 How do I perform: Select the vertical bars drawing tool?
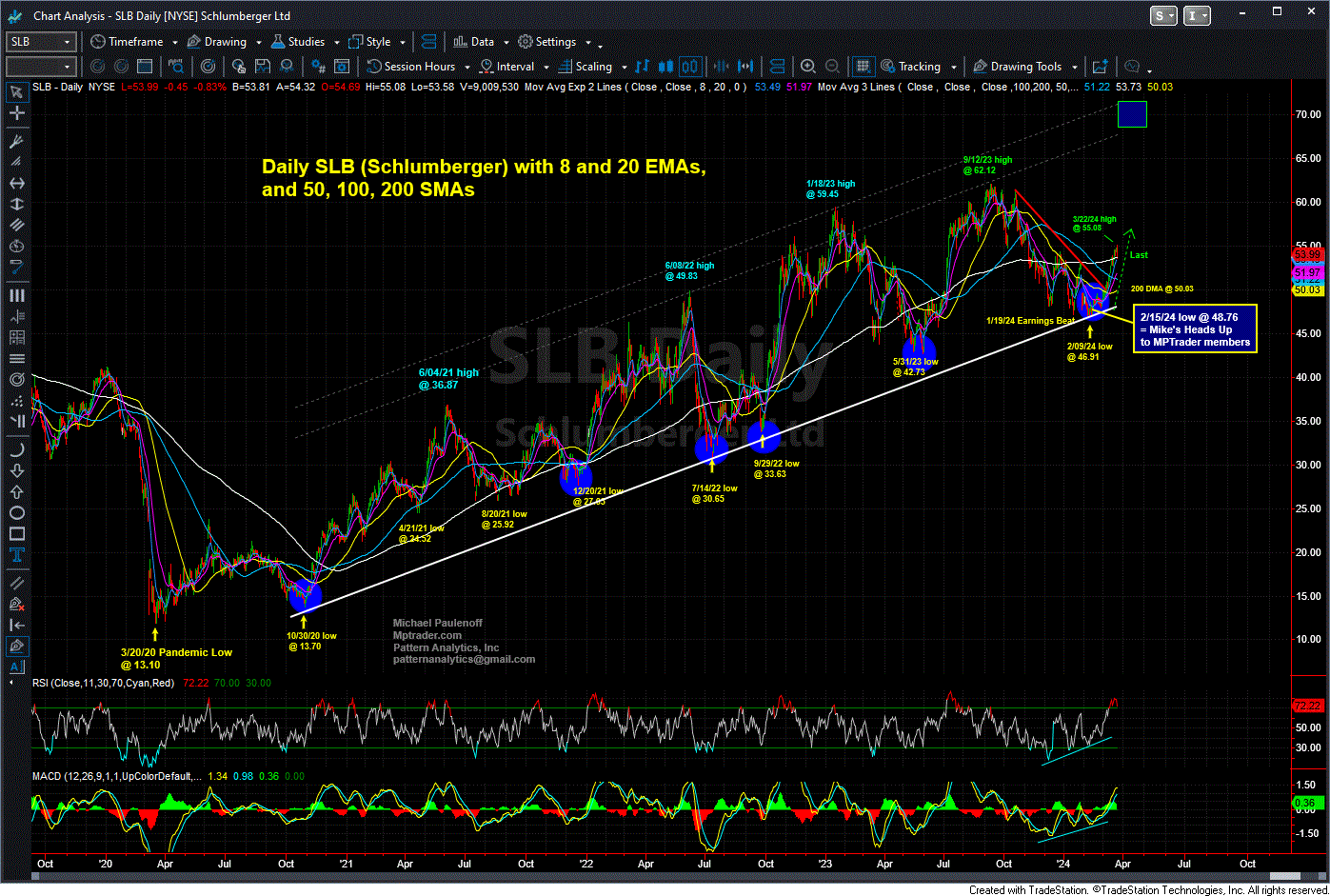click(x=17, y=295)
